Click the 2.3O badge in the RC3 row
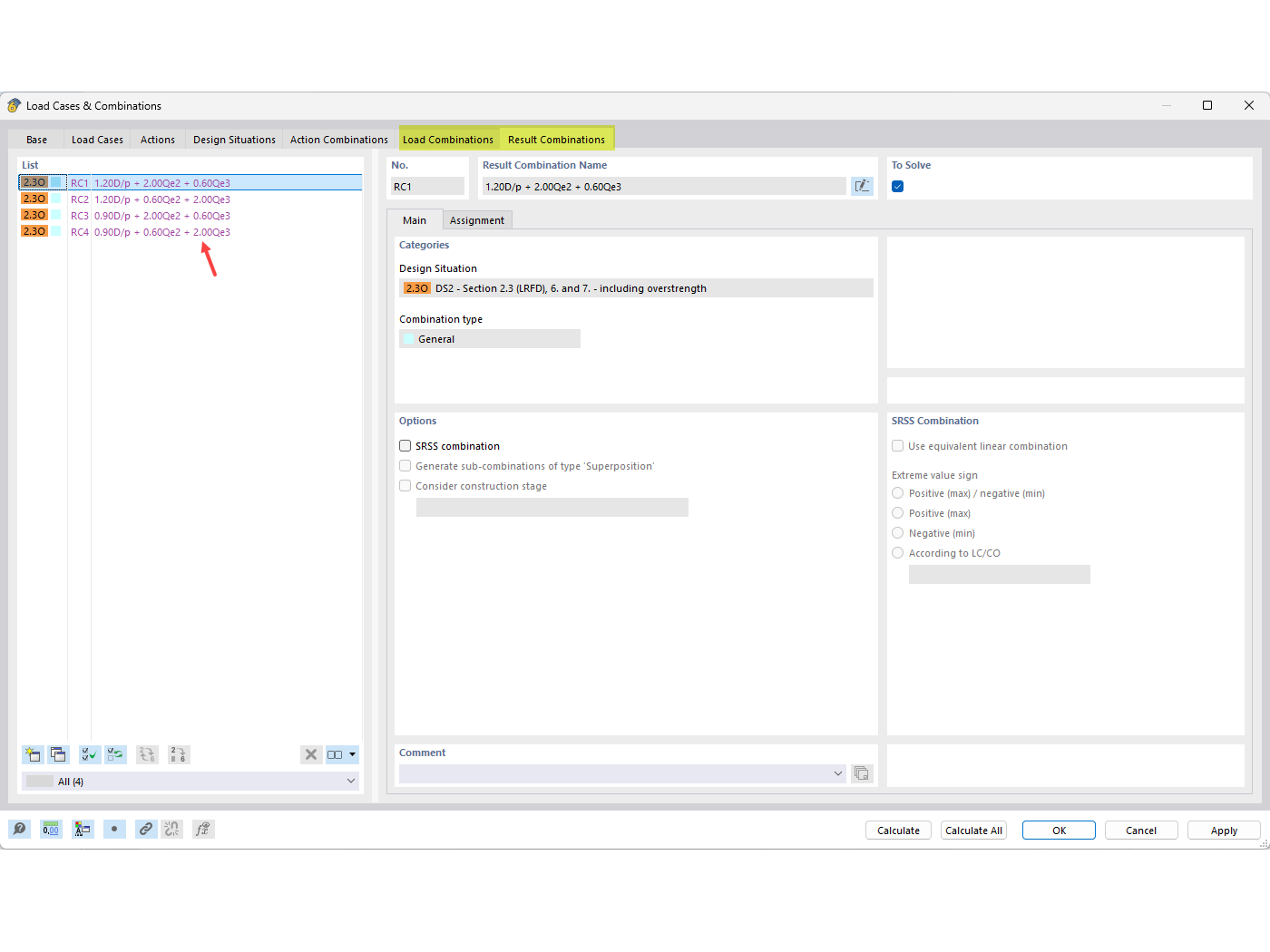 34,215
